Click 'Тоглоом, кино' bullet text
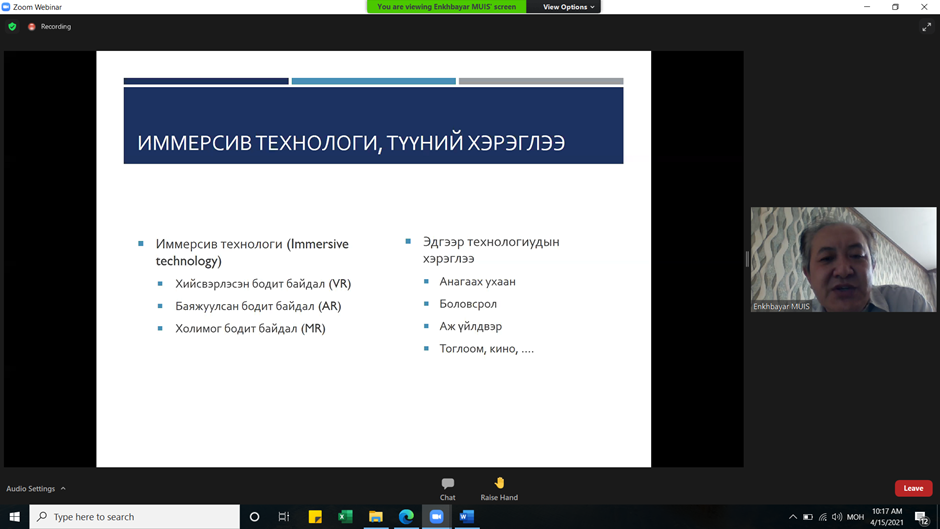This screenshot has height=529, width=940. pyautogui.click(x=486, y=348)
